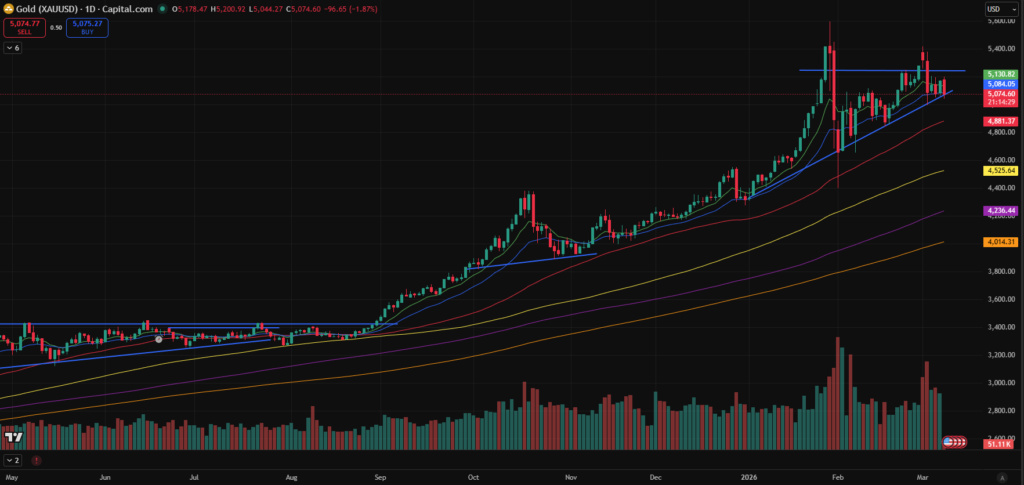Viewport: 1024px width, 485px height.
Task: Open the USD currency dropdown
Action: coord(995,9)
